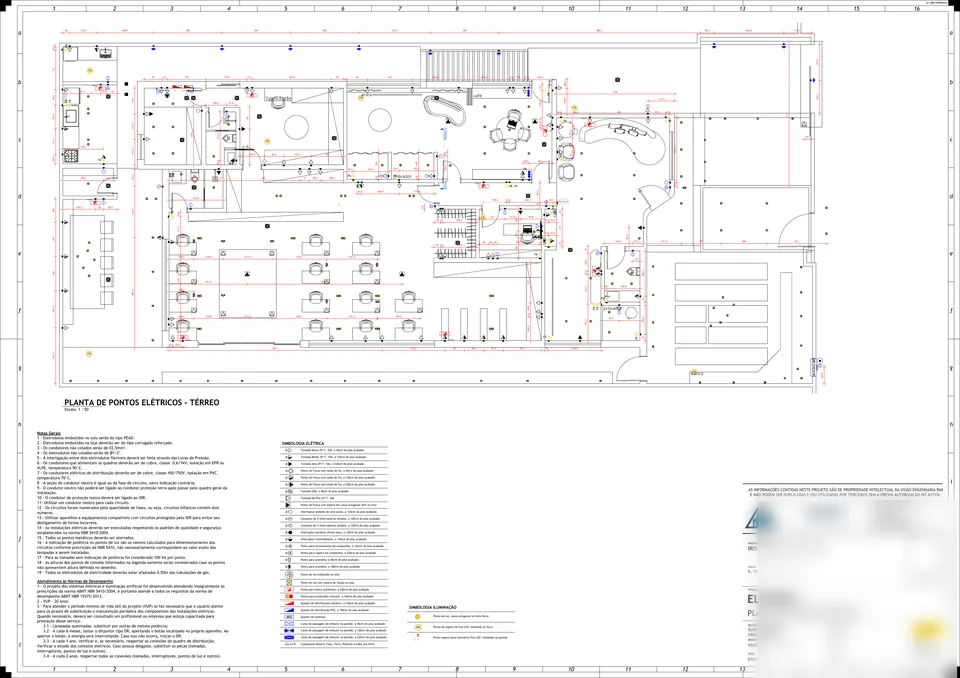Select the yellow Ponto de luz symbol under Simbologia Iluminação
Screen dimensions: 960x678
pyautogui.click(x=417, y=617)
